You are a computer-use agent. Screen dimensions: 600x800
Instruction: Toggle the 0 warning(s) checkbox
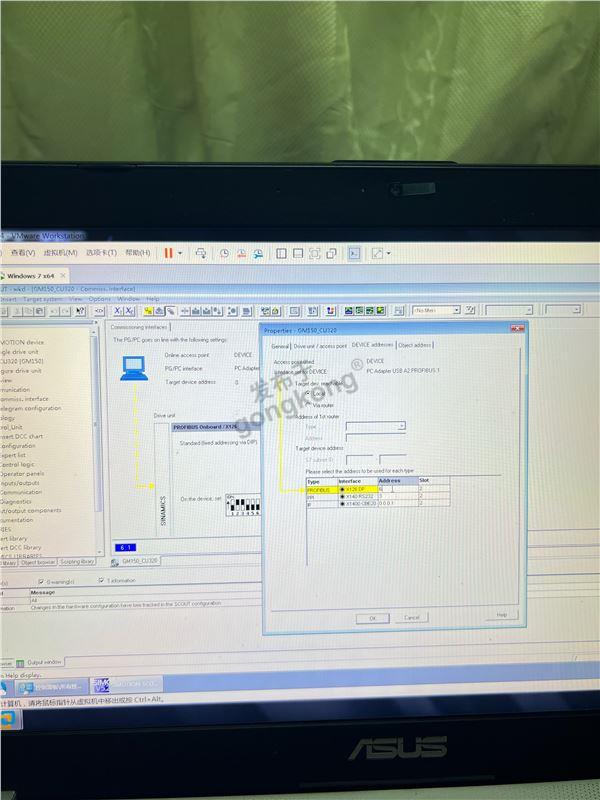[40, 580]
